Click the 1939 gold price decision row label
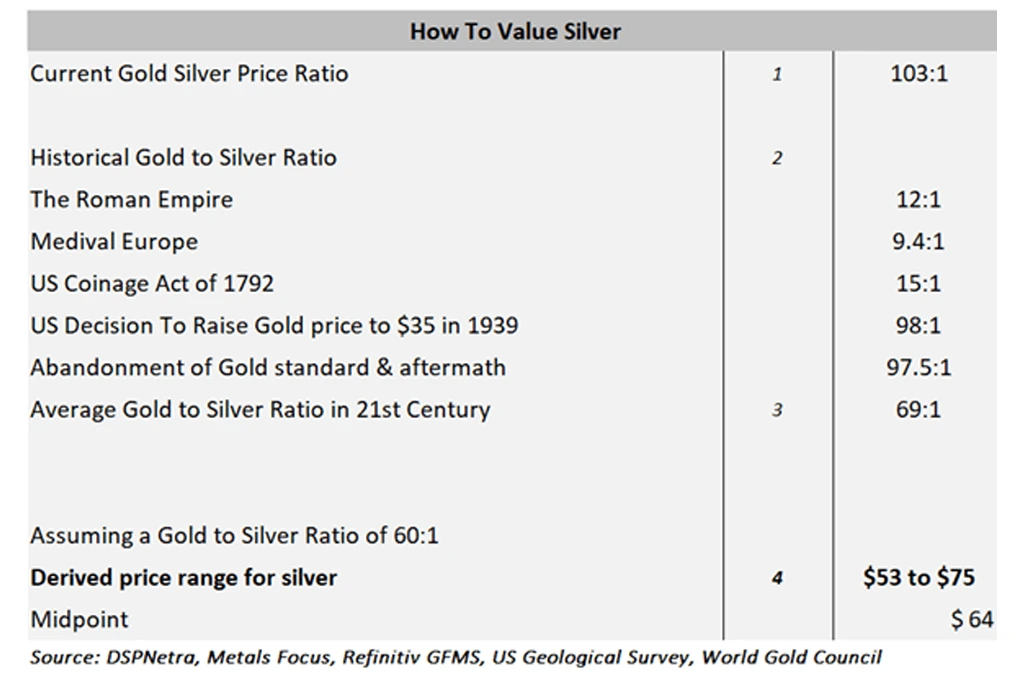This screenshot has width=1022, height=681. click(x=274, y=326)
